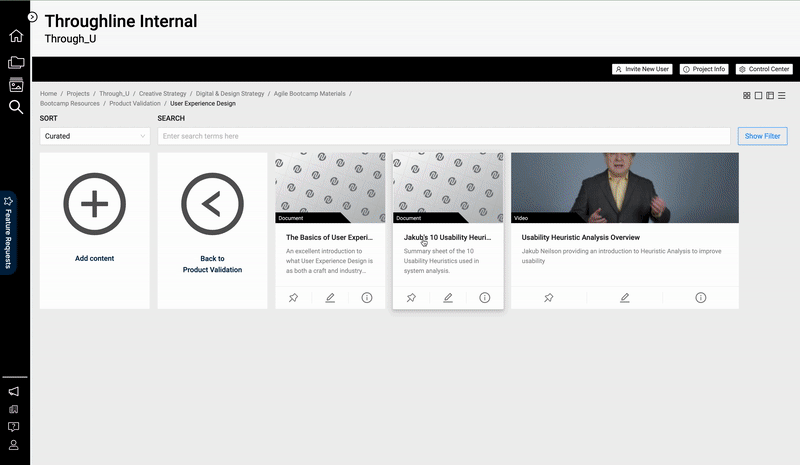Navigate to Through_U breadcrumb
800x465 pixels.
[114, 94]
